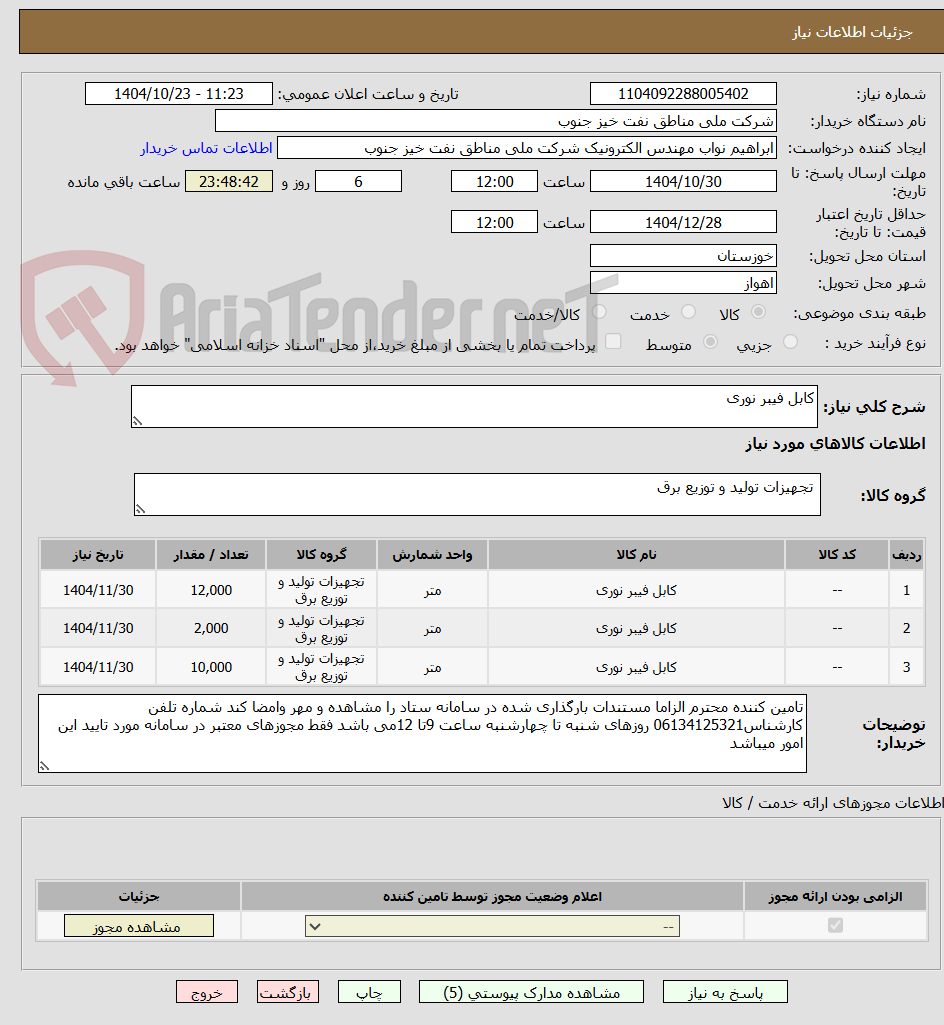The width and height of the screenshot is (944, 1025).
Task: Click date 1404/11/30 in row 2
Action: pyautogui.click(x=98, y=628)
